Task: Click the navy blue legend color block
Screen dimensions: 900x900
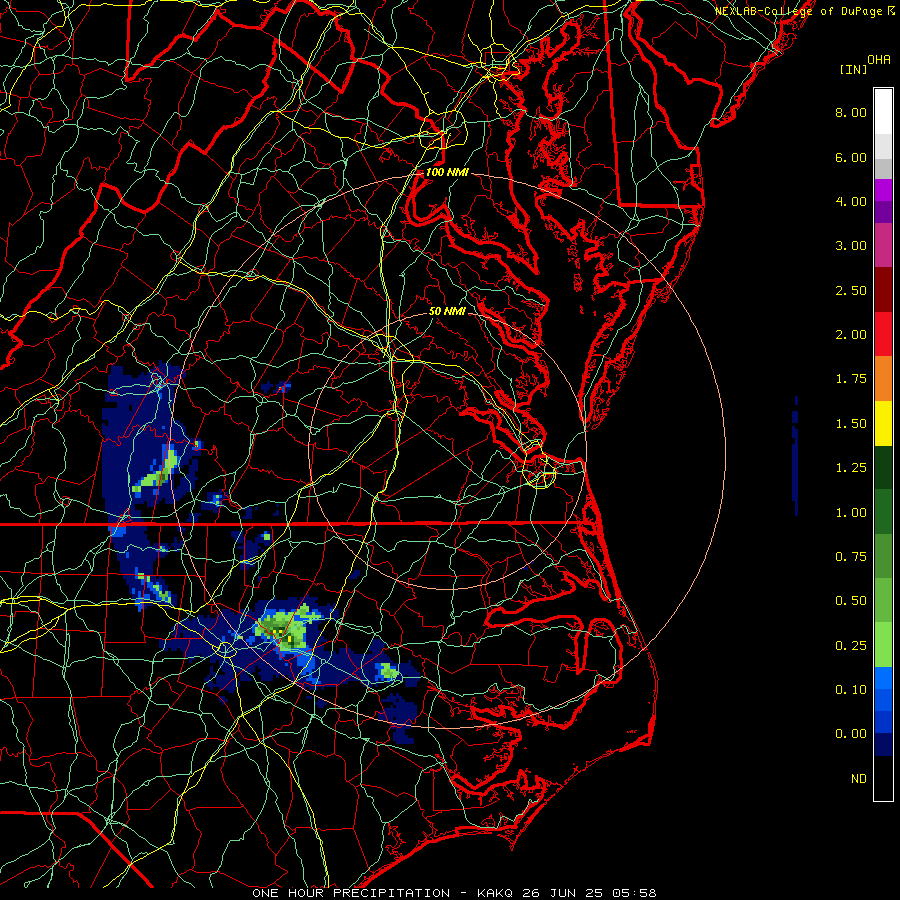Action: click(883, 745)
